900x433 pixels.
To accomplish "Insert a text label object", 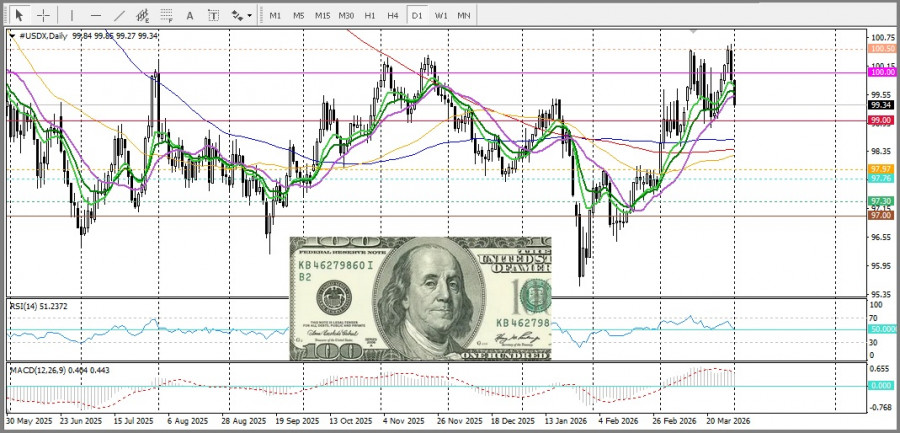I will pyautogui.click(x=214, y=16).
